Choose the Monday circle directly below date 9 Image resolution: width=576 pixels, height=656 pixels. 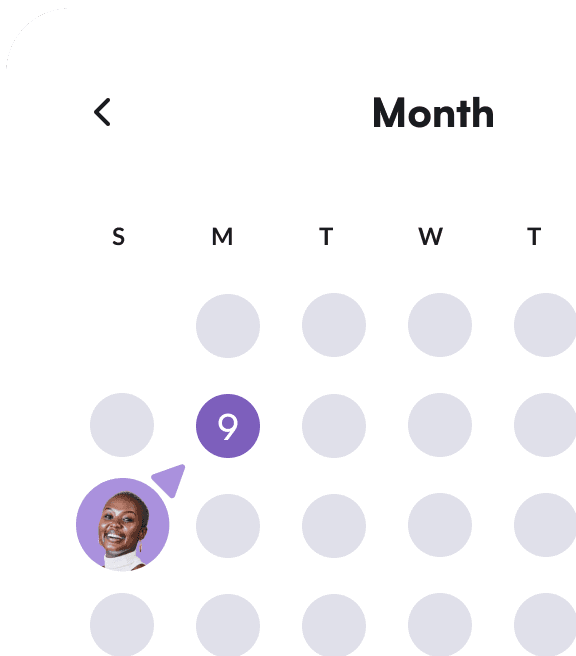[x=228, y=526]
